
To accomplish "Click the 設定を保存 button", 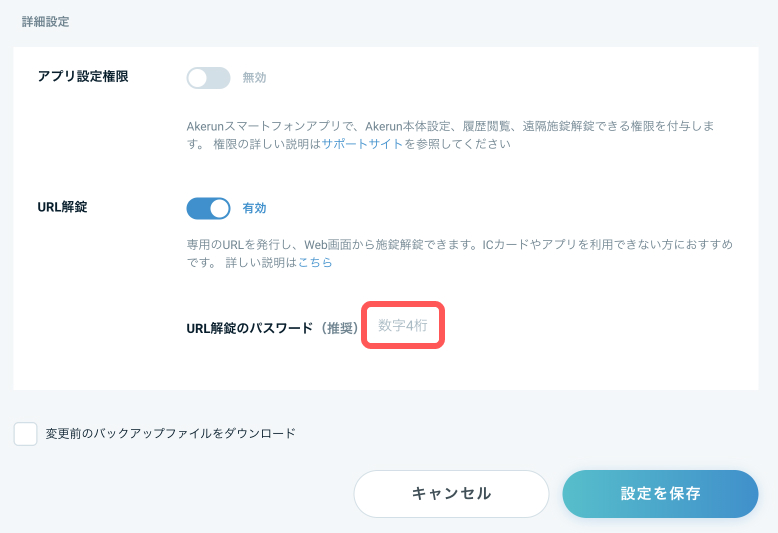I will point(660,493).
